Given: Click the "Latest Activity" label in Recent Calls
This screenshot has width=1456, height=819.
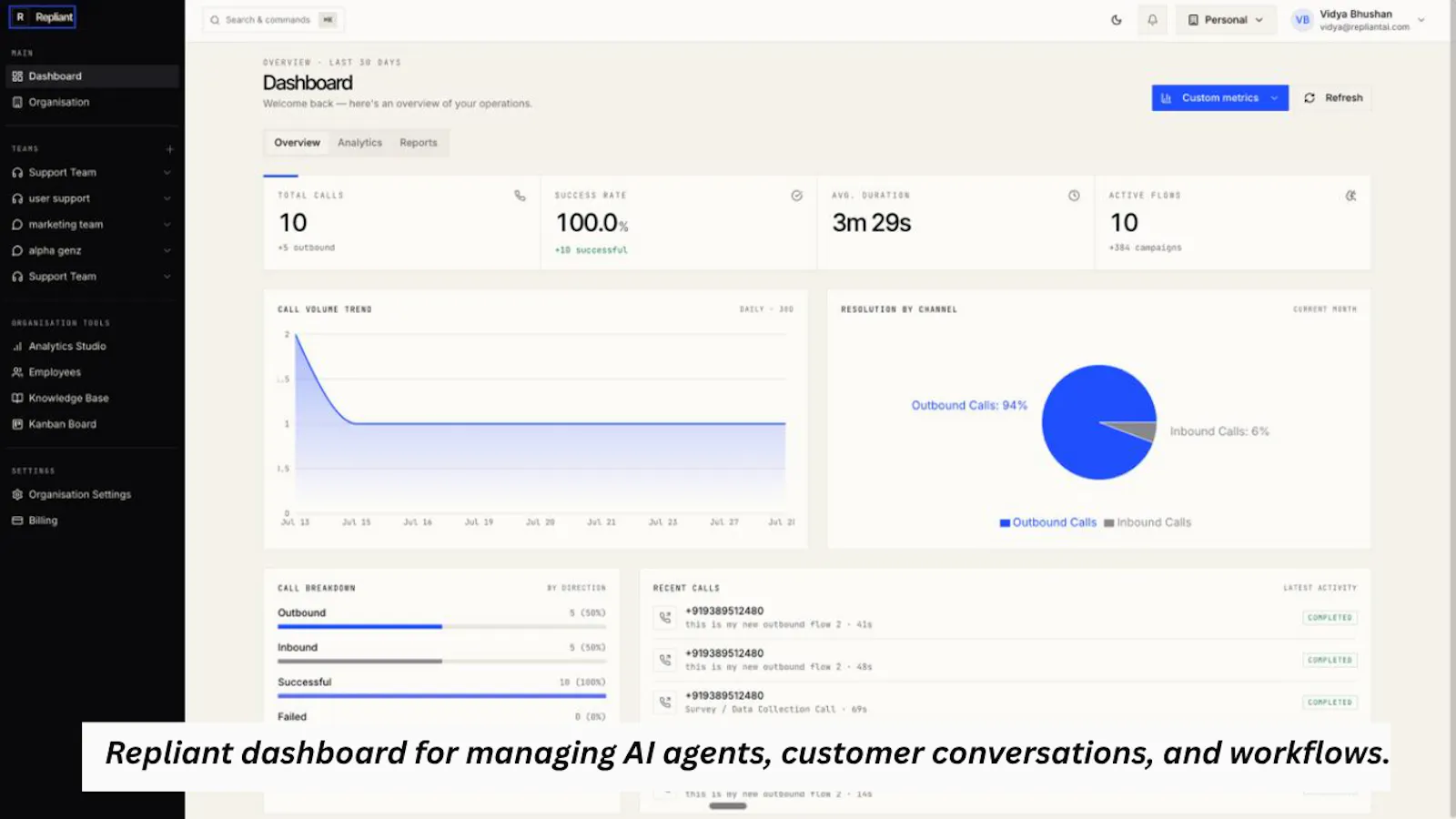Looking at the screenshot, I should coord(1319,588).
